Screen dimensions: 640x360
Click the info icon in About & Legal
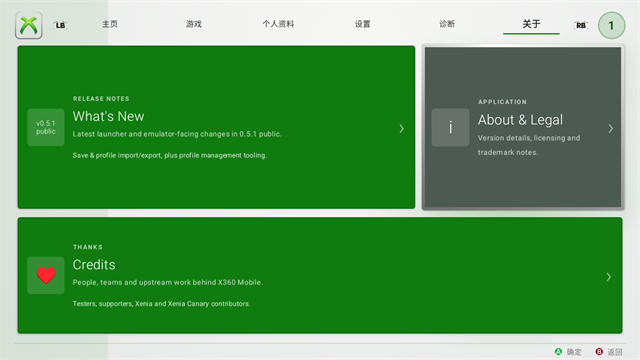tap(450, 127)
